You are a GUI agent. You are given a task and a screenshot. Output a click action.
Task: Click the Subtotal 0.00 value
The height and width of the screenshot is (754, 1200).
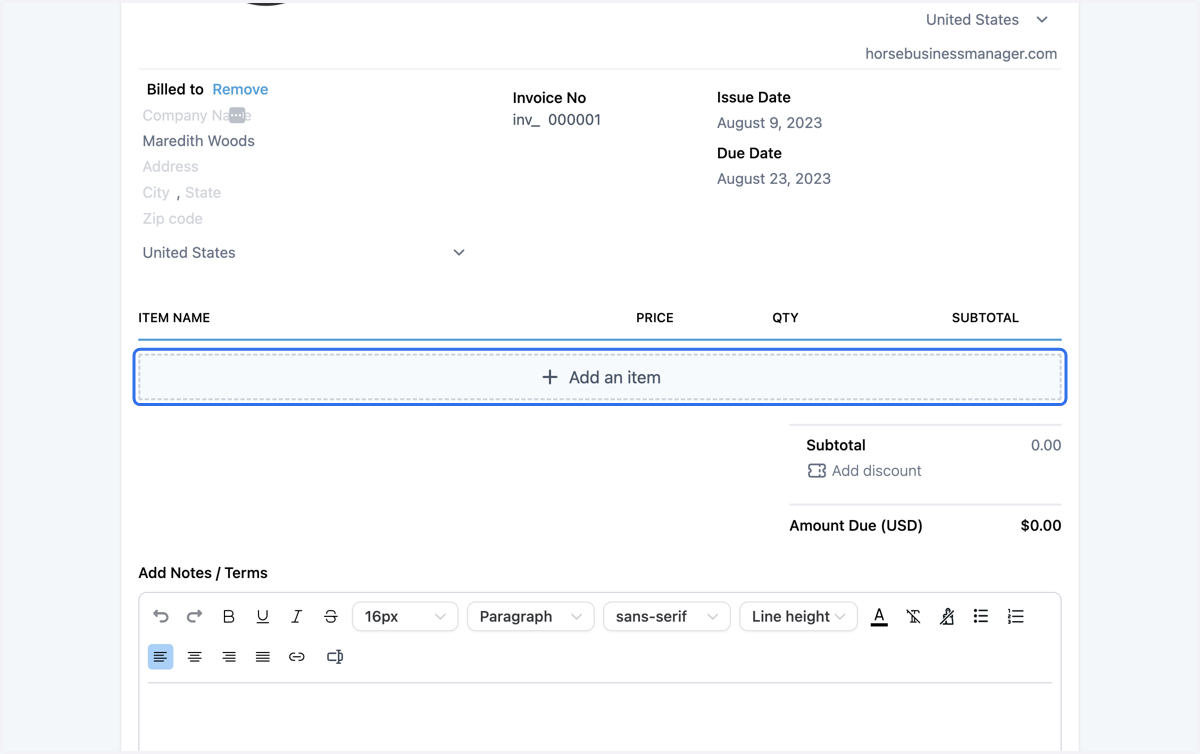pos(1046,445)
